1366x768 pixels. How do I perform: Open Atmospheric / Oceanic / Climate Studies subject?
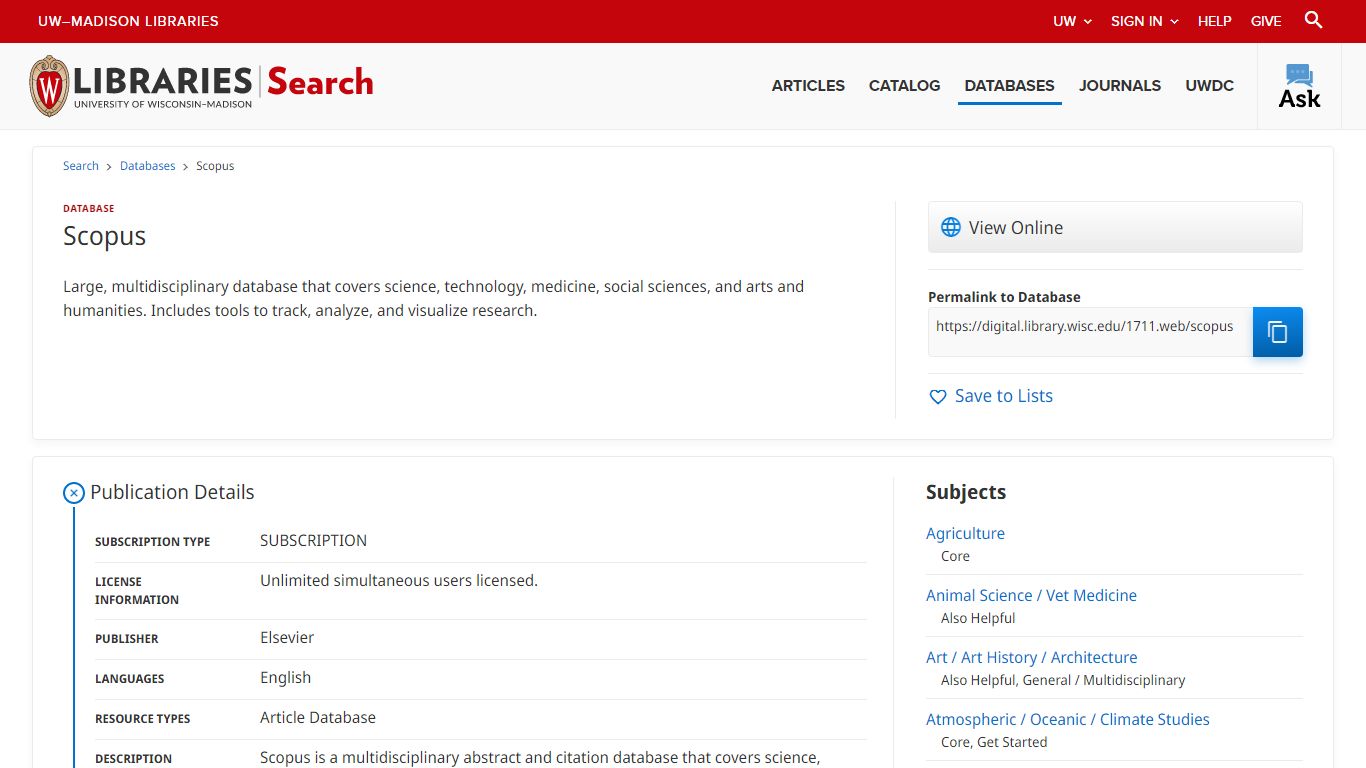tap(1067, 720)
